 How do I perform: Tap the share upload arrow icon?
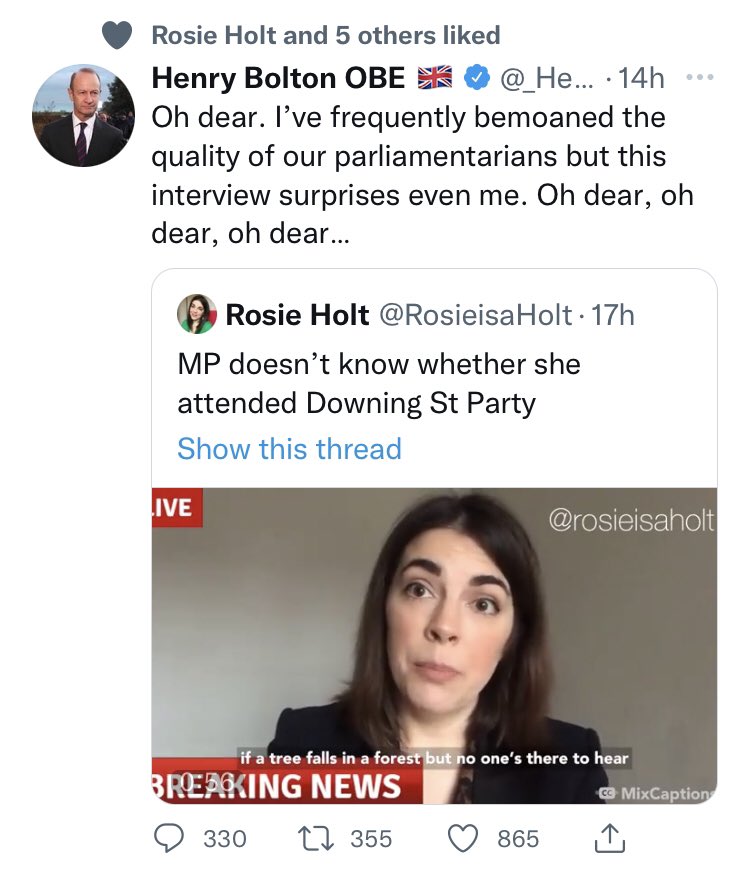[x=610, y=838]
